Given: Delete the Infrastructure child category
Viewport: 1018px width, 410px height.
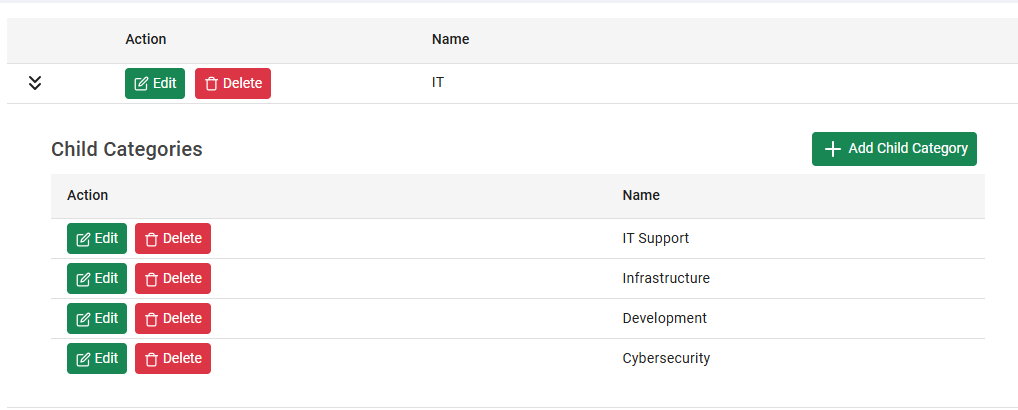Looking at the screenshot, I should pyautogui.click(x=173, y=278).
